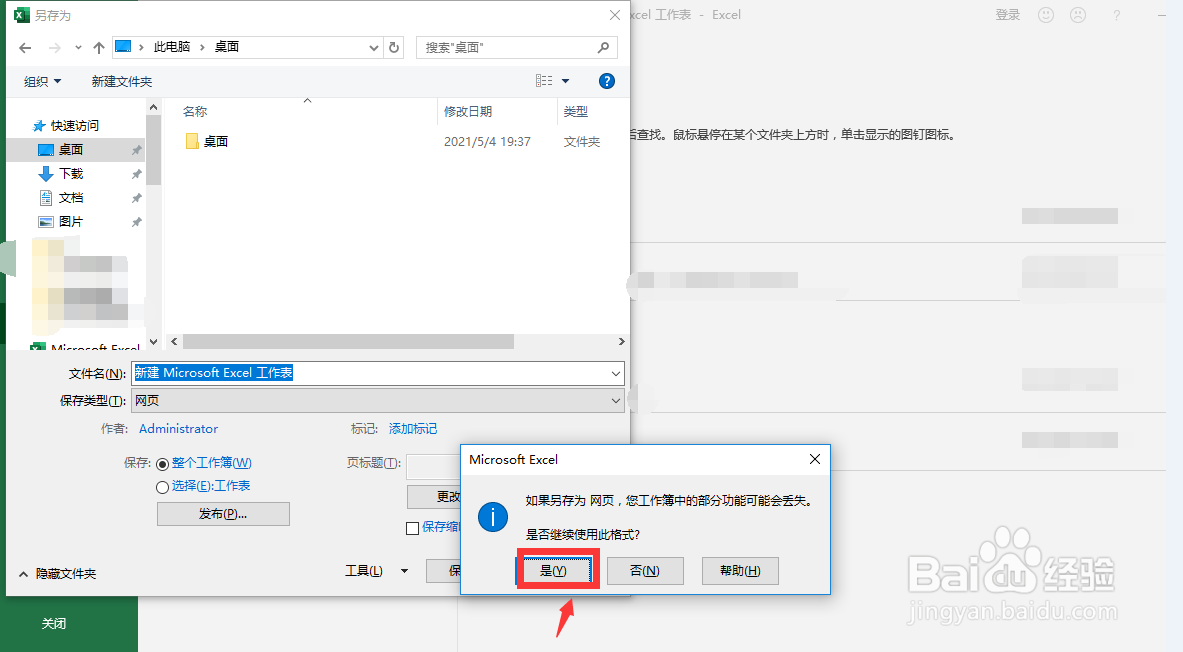Collapse Hide Folders expander
The width and height of the screenshot is (1183, 652).
pos(57,574)
